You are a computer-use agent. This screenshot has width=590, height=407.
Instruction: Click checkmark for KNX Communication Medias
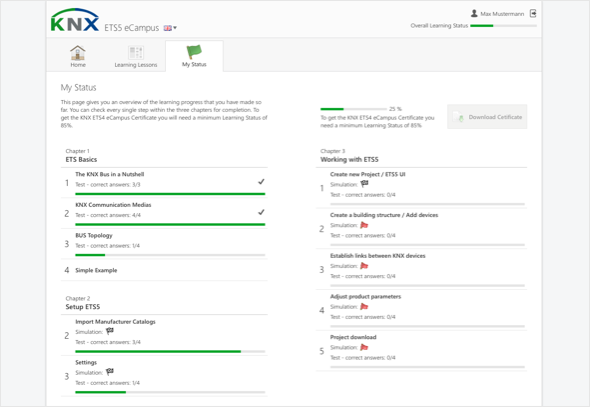tap(261, 212)
